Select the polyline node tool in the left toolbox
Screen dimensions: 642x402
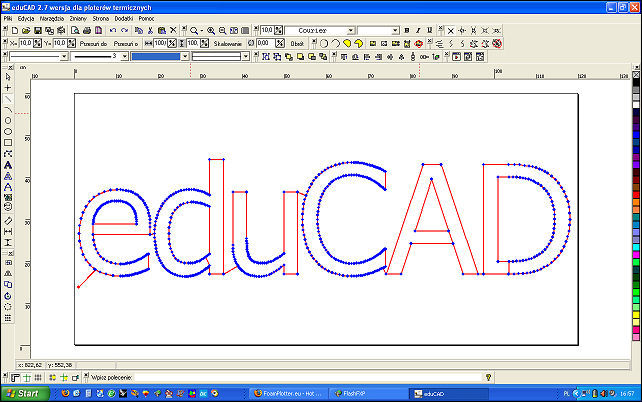click(8, 154)
